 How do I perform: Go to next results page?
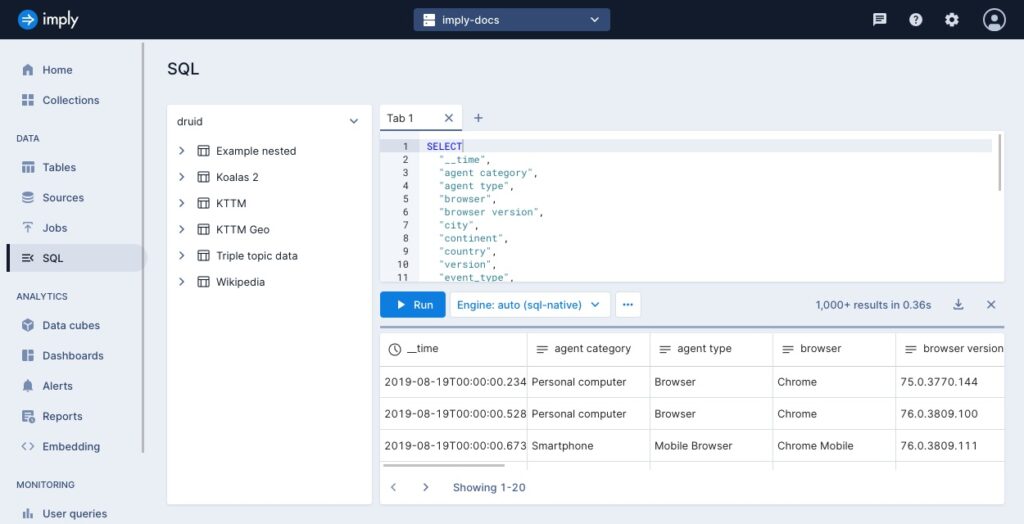[x=426, y=487]
